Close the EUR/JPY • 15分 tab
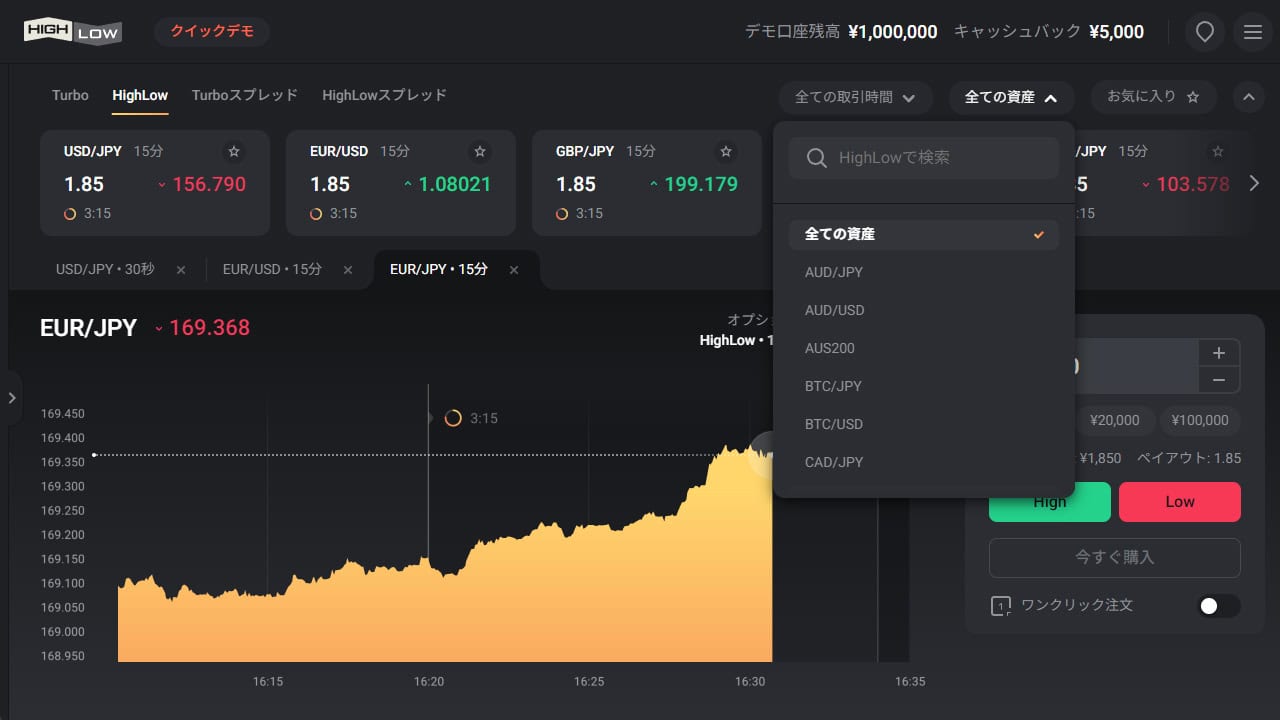1280x720 pixels. (x=514, y=270)
